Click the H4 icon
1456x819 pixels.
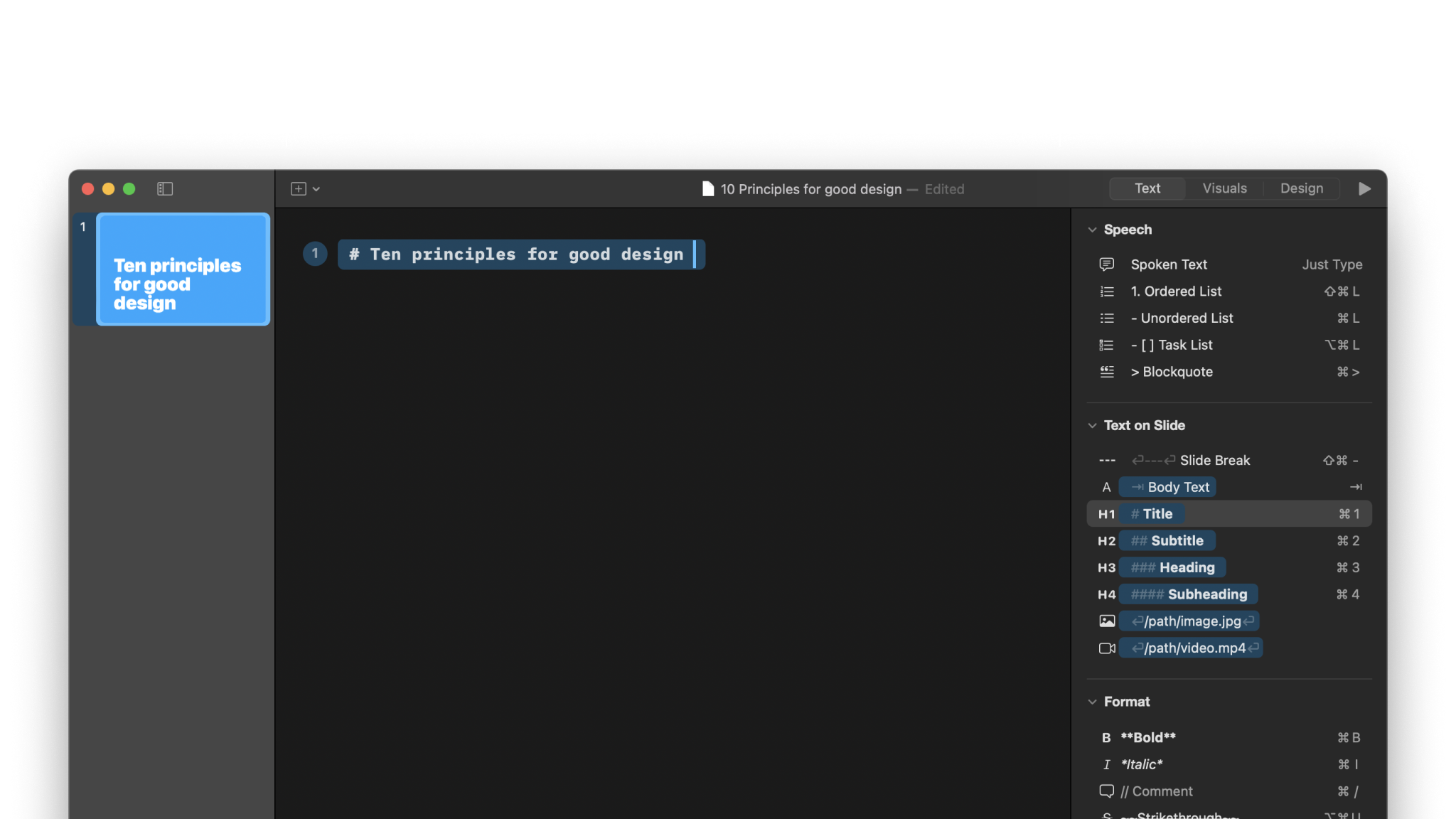click(x=1106, y=594)
